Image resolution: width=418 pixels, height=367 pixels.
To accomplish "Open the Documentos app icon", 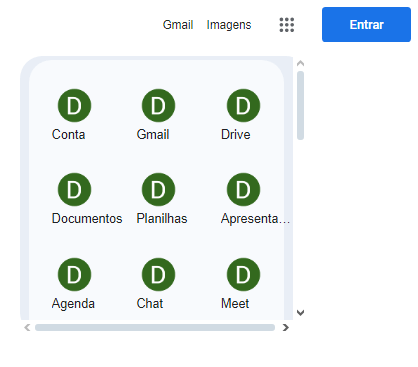I will (x=74, y=189).
